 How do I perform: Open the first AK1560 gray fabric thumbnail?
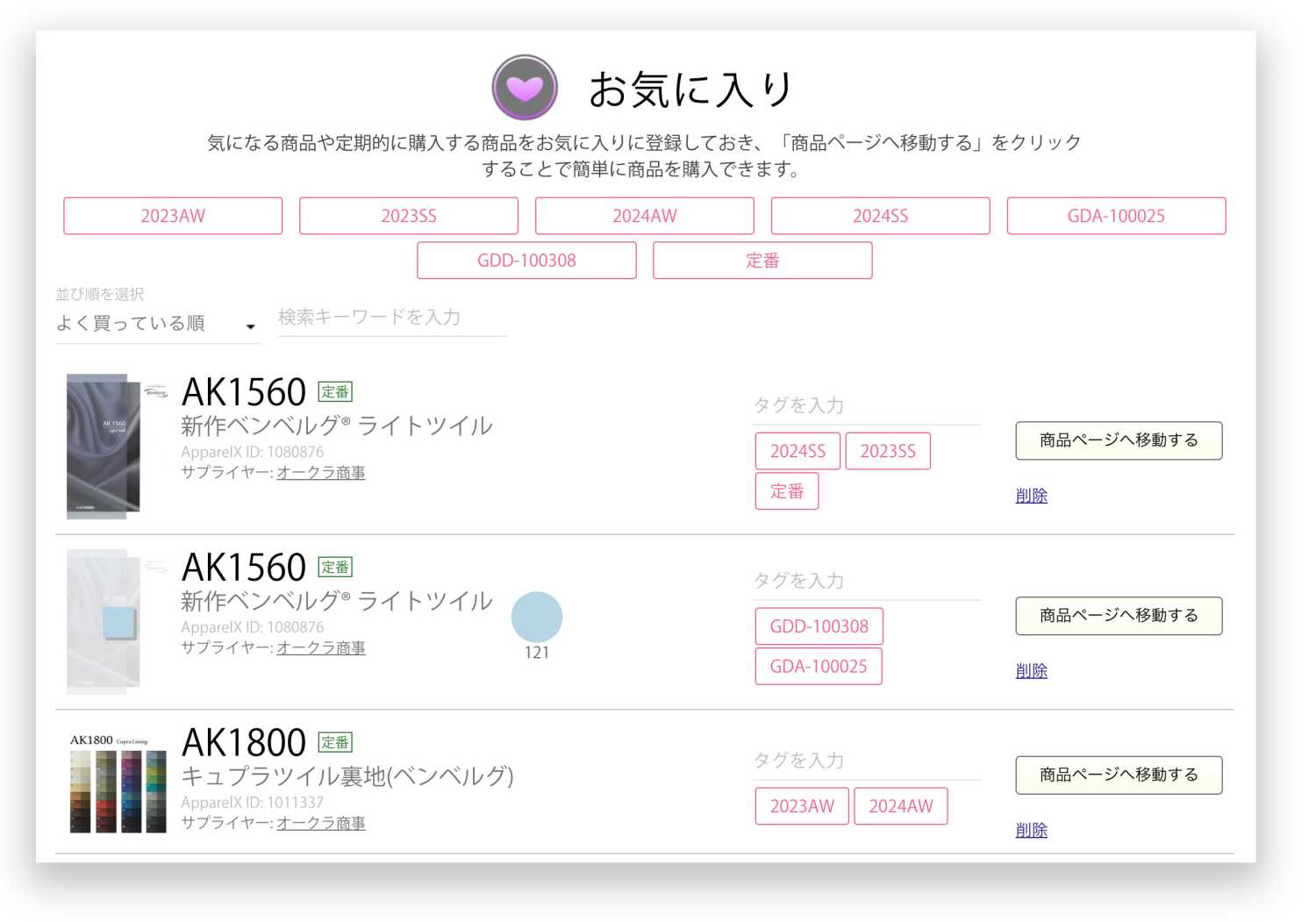coord(104,446)
